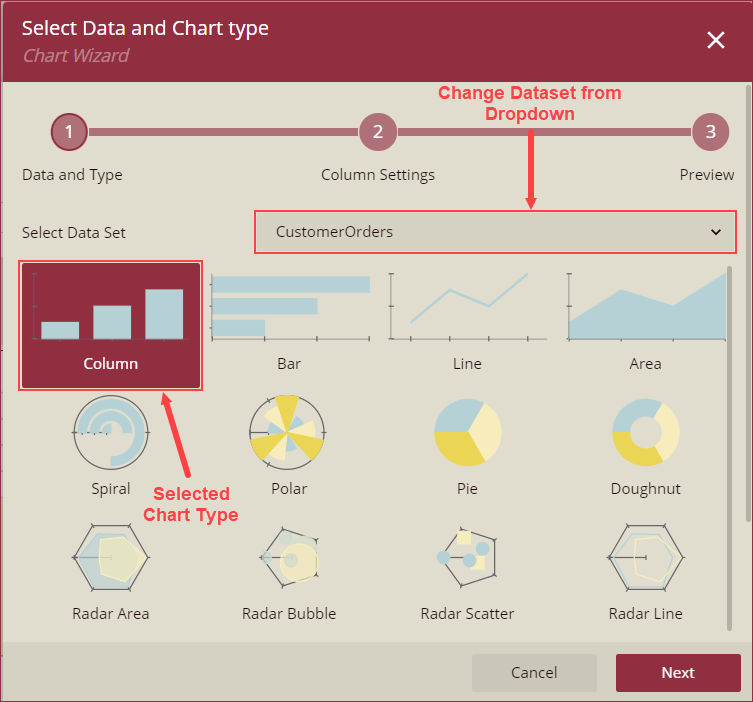Pick the Pie chart type
The image size is (753, 702).
[467, 446]
